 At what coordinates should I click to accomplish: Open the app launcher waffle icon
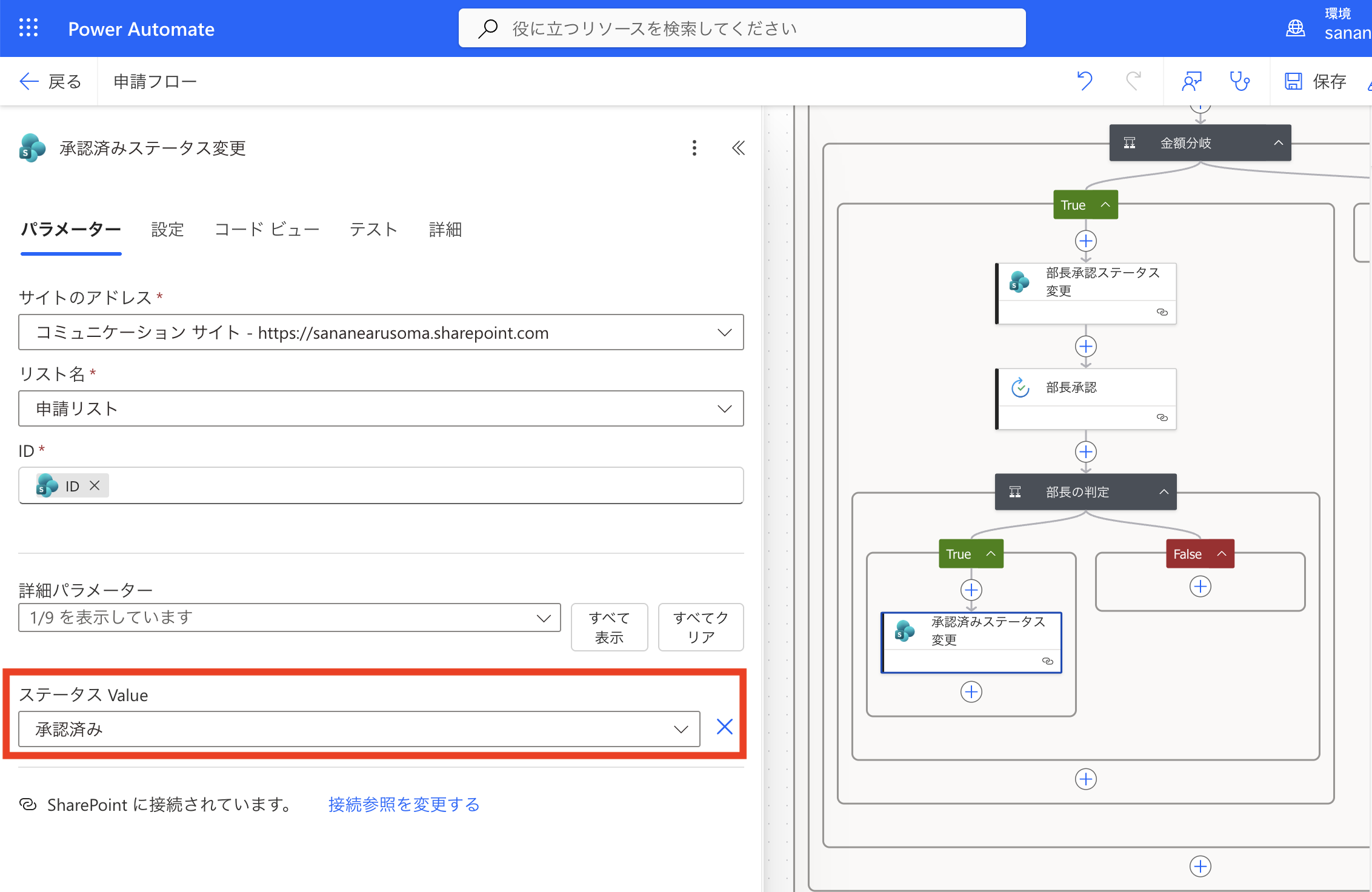click(28, 28)
